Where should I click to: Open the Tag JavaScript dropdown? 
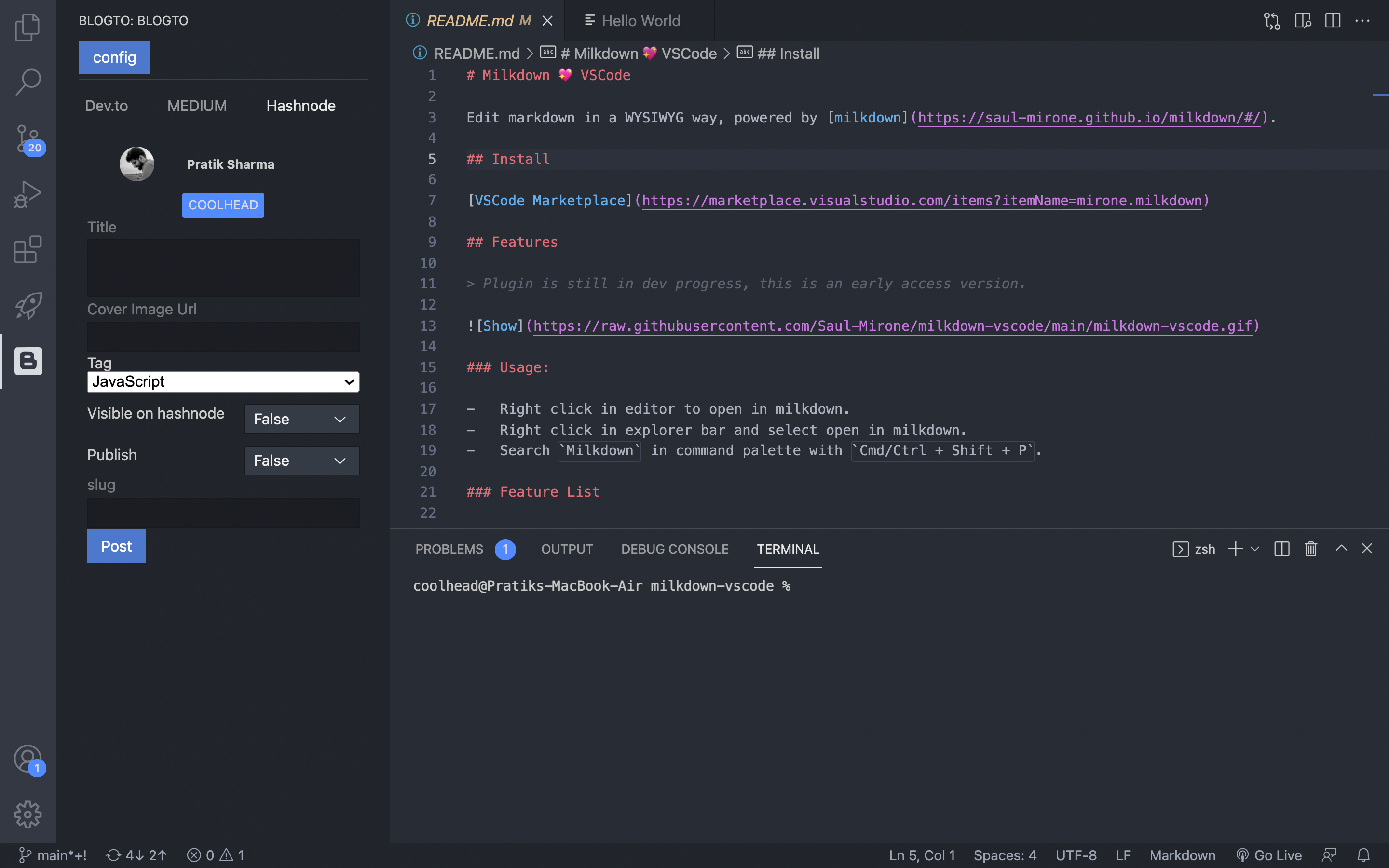click(223, 382)
